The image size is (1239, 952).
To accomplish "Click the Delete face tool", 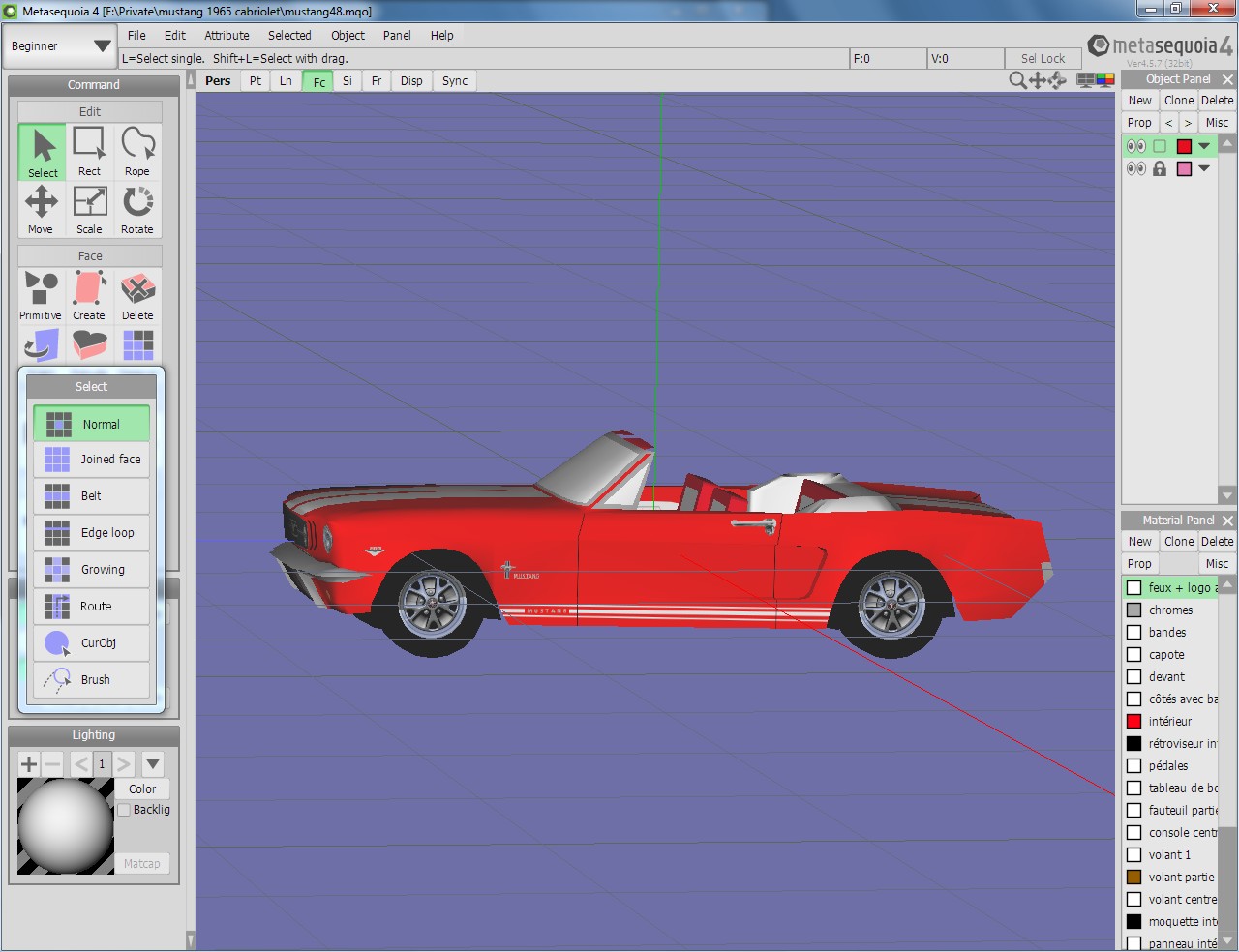I will click(x=137, y=295).
